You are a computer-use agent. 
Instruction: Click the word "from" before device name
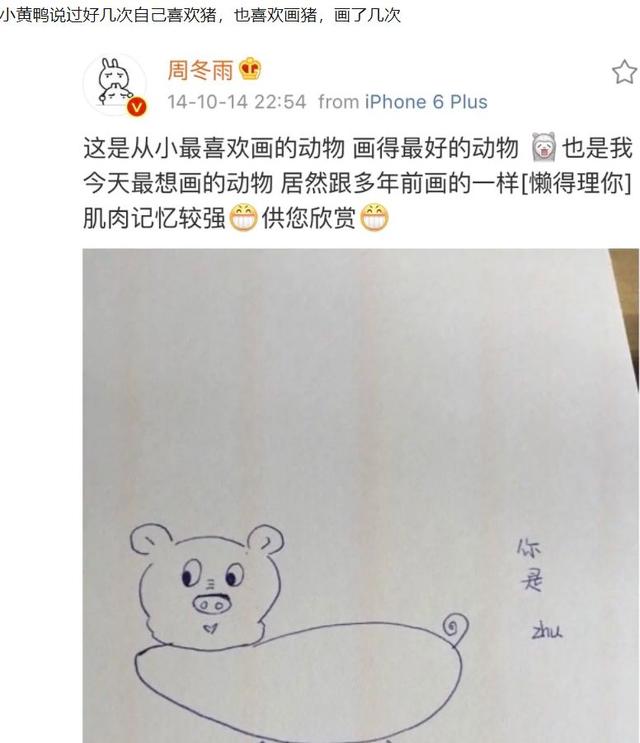point(338,102)
